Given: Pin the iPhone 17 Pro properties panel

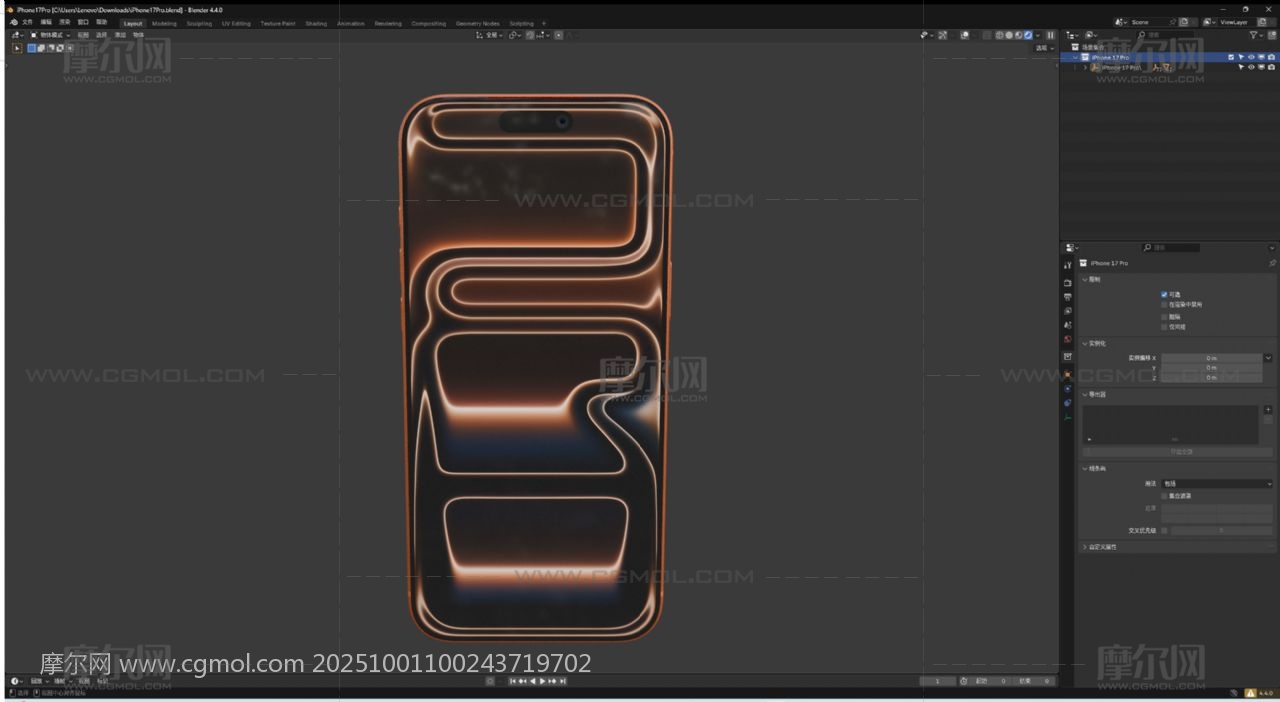Looking at the screenshot, I should pyautogui.click(x=1272, y=263).
